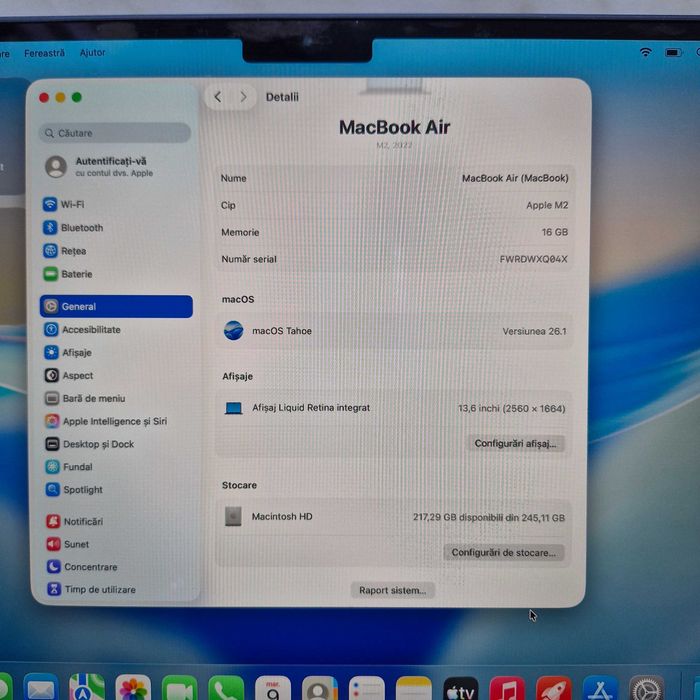Screen dimensions: 700x700
Task: Open App Store from the Dock
Action: [600, 689]
